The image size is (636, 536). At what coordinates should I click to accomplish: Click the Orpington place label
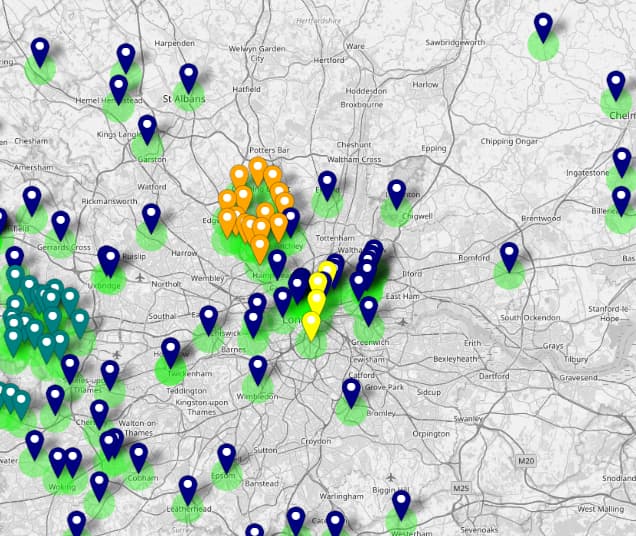point(431,434)
